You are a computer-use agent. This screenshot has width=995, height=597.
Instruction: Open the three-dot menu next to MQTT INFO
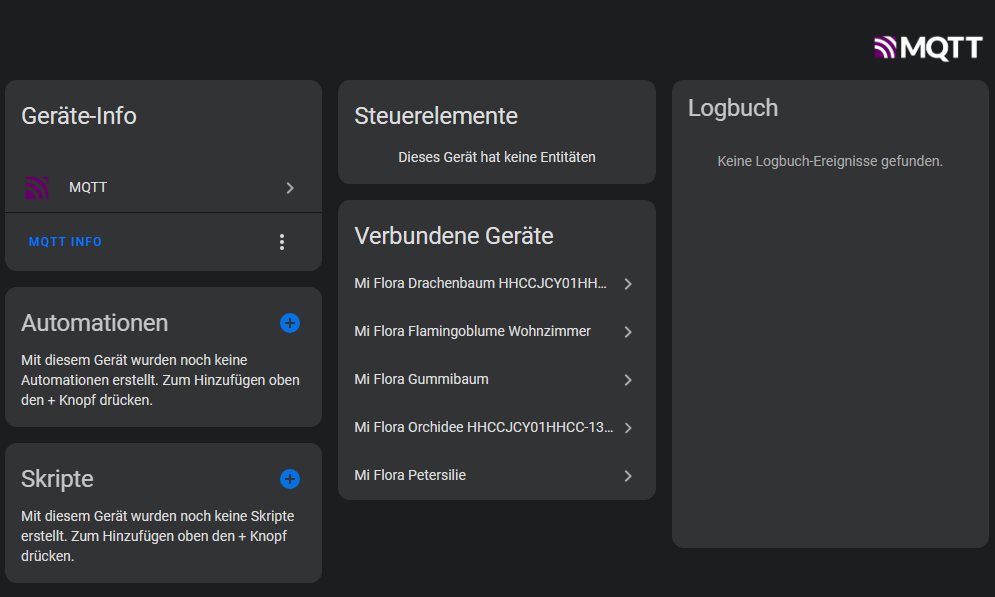pyautogui.click(x=282, y=242)
